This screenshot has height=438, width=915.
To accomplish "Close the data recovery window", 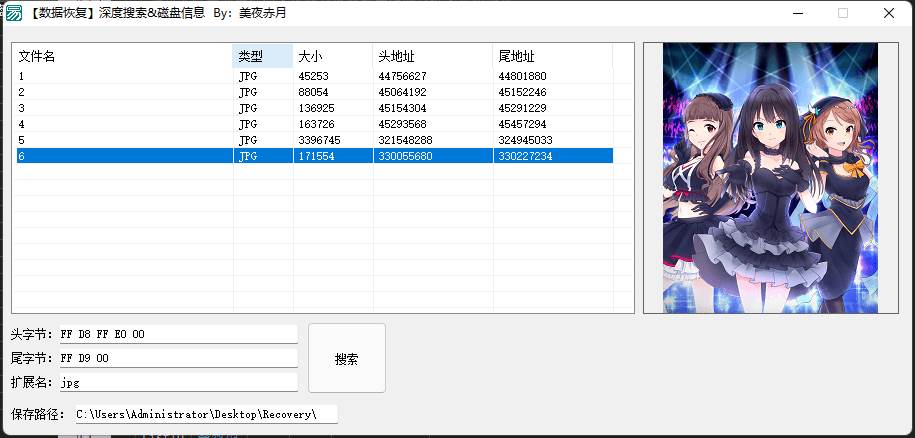I will click(889, 13).
